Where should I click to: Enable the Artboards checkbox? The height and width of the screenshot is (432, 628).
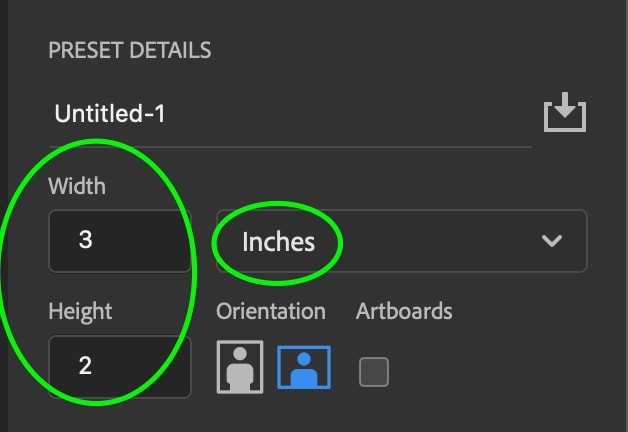[374, 372]
